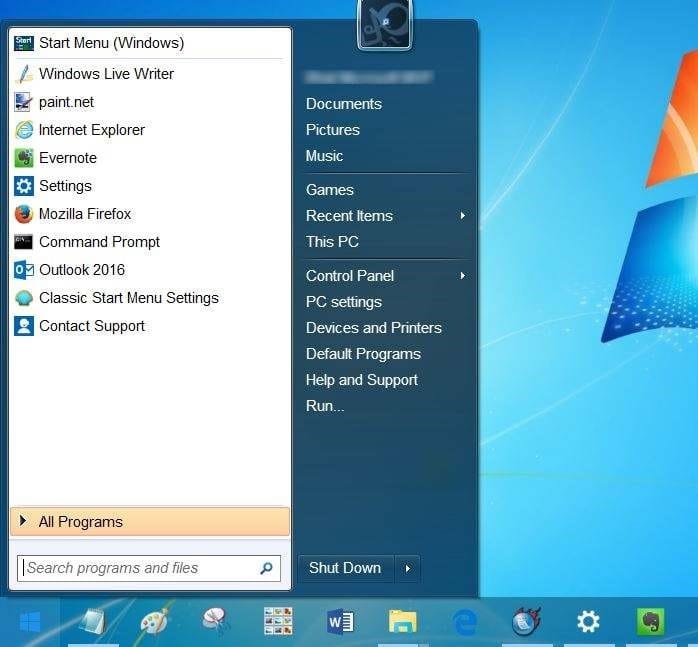The width and height of the screenshot is (698, 647).
Task: Open Documents
Action: point(344,104)
